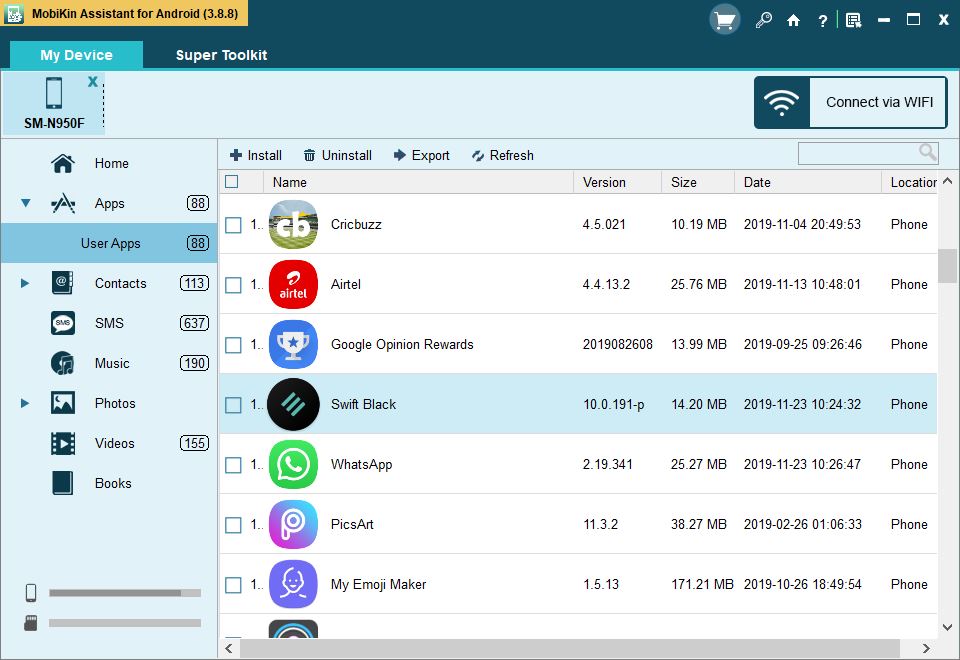960x660 pixels.
Task: Click the SD card storage usage bar
Action: [125, 623]
